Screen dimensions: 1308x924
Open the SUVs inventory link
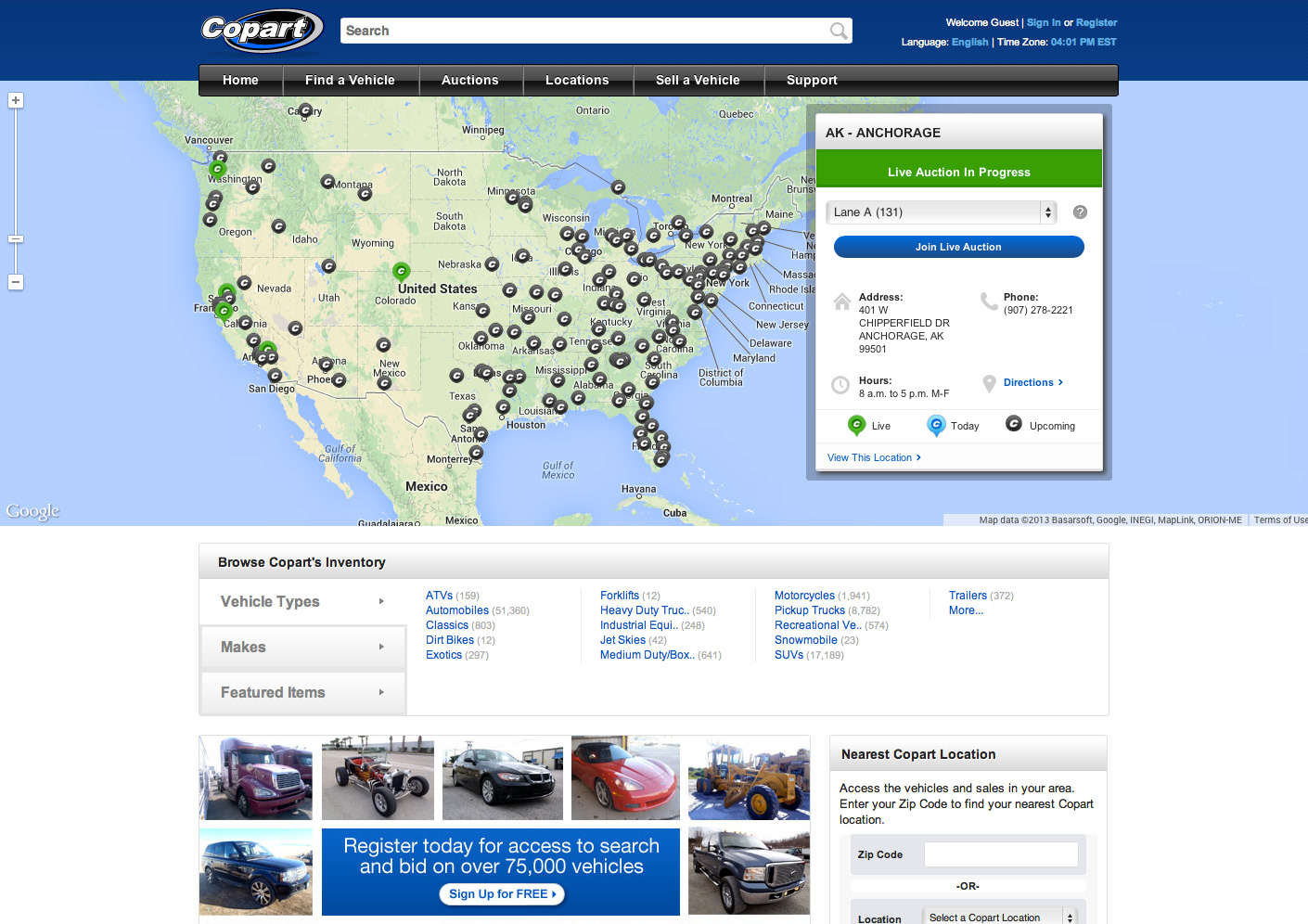789,655
